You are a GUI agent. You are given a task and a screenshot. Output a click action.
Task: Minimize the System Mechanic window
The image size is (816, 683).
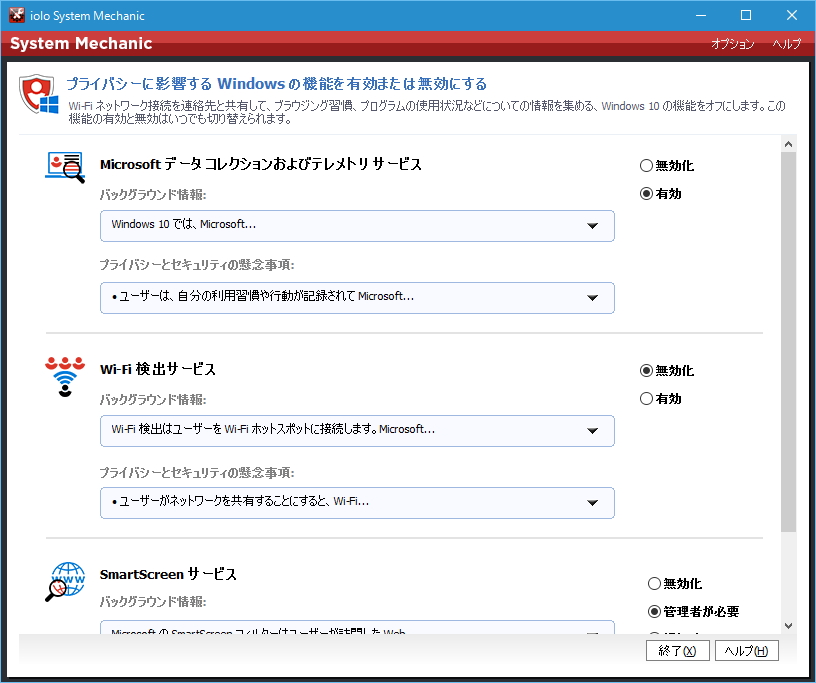click(701, 15)
